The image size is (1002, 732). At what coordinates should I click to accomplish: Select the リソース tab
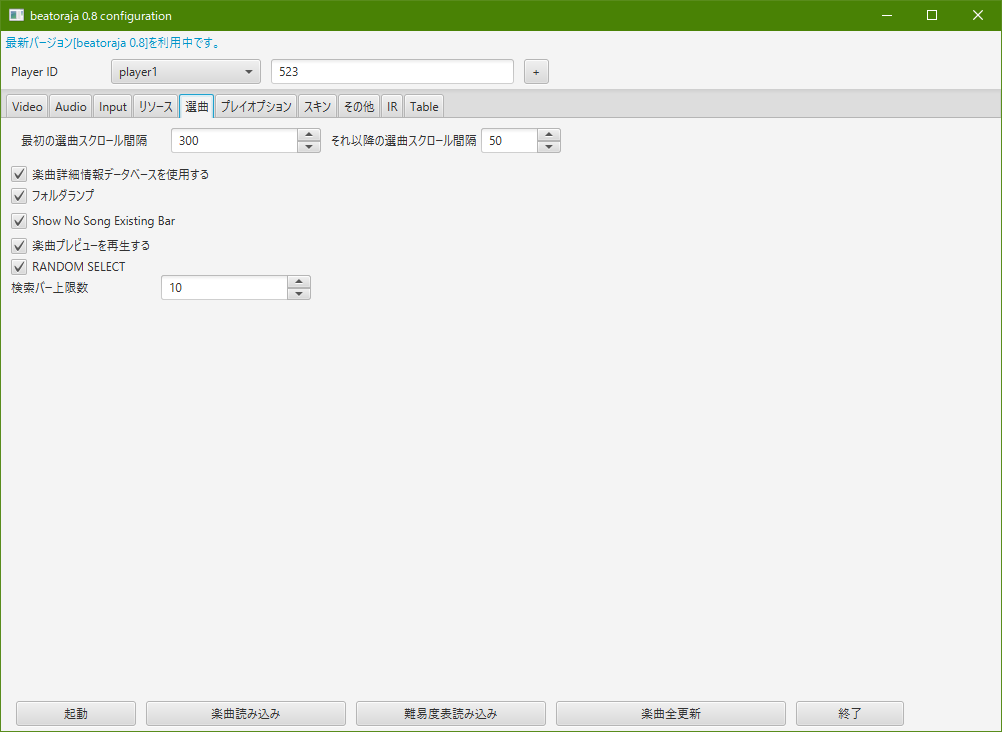(x=155, y=107)
